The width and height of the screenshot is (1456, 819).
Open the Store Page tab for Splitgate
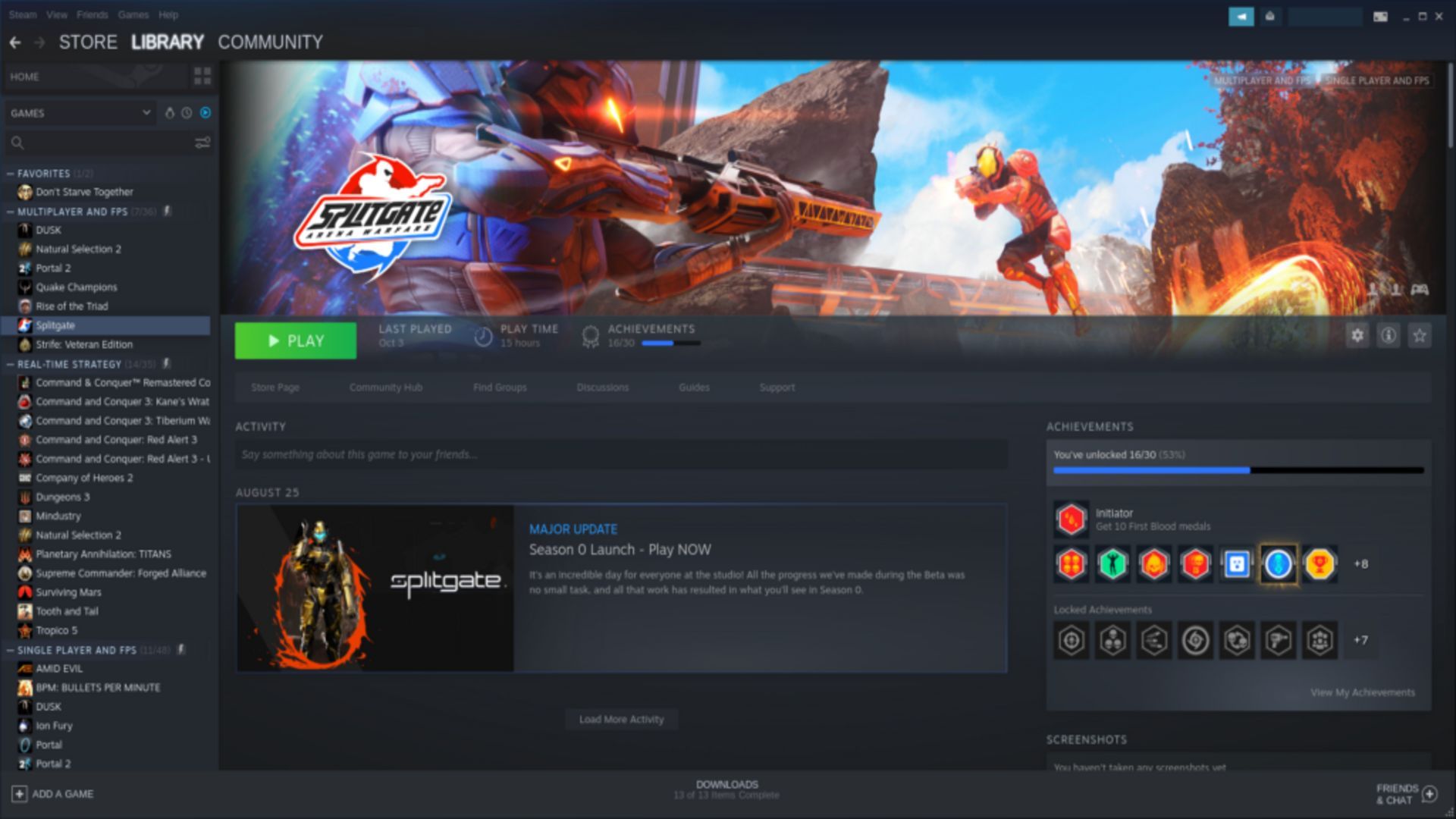click(x=276, y=387)
